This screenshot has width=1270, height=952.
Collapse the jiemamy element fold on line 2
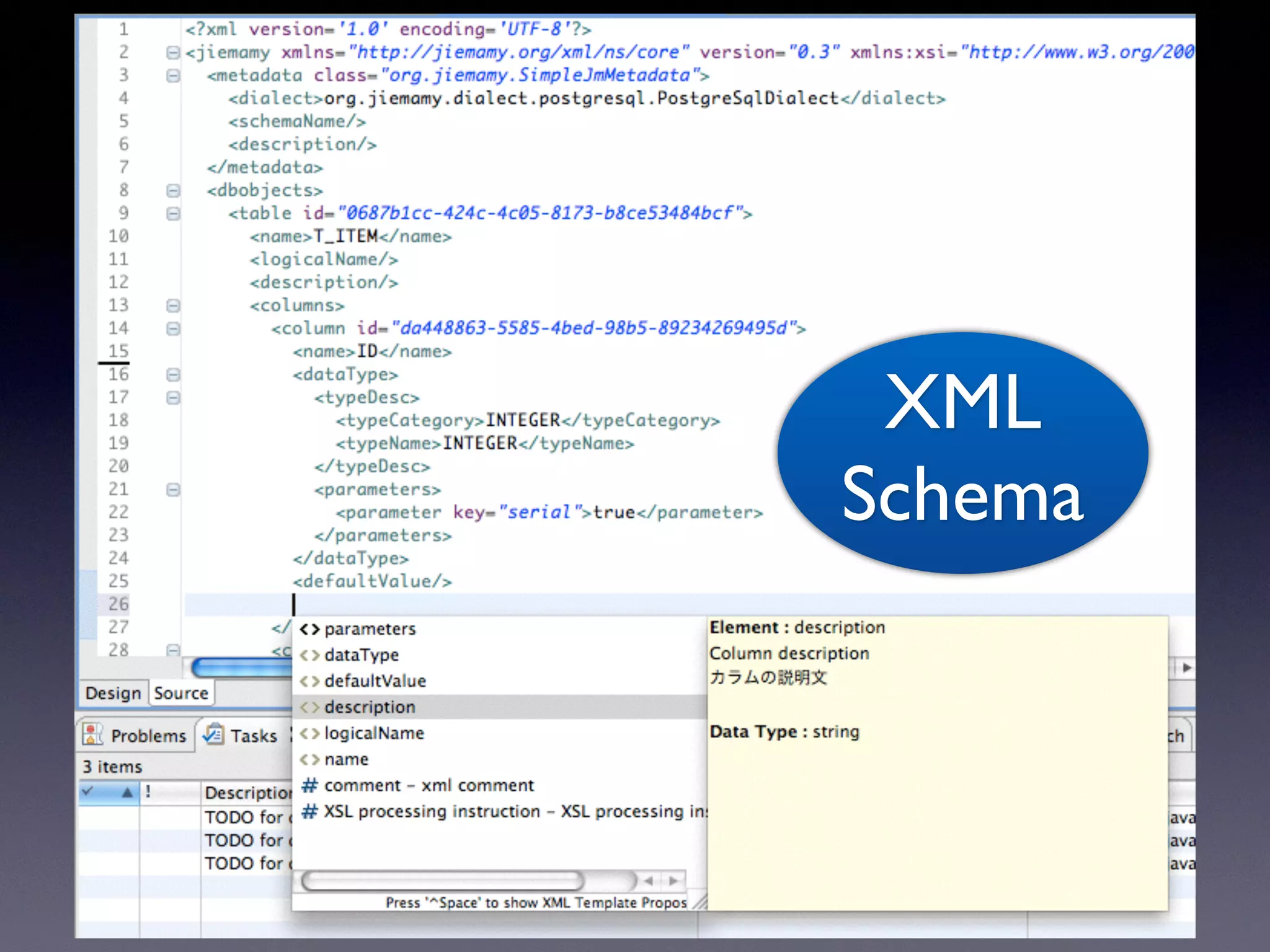173,53
